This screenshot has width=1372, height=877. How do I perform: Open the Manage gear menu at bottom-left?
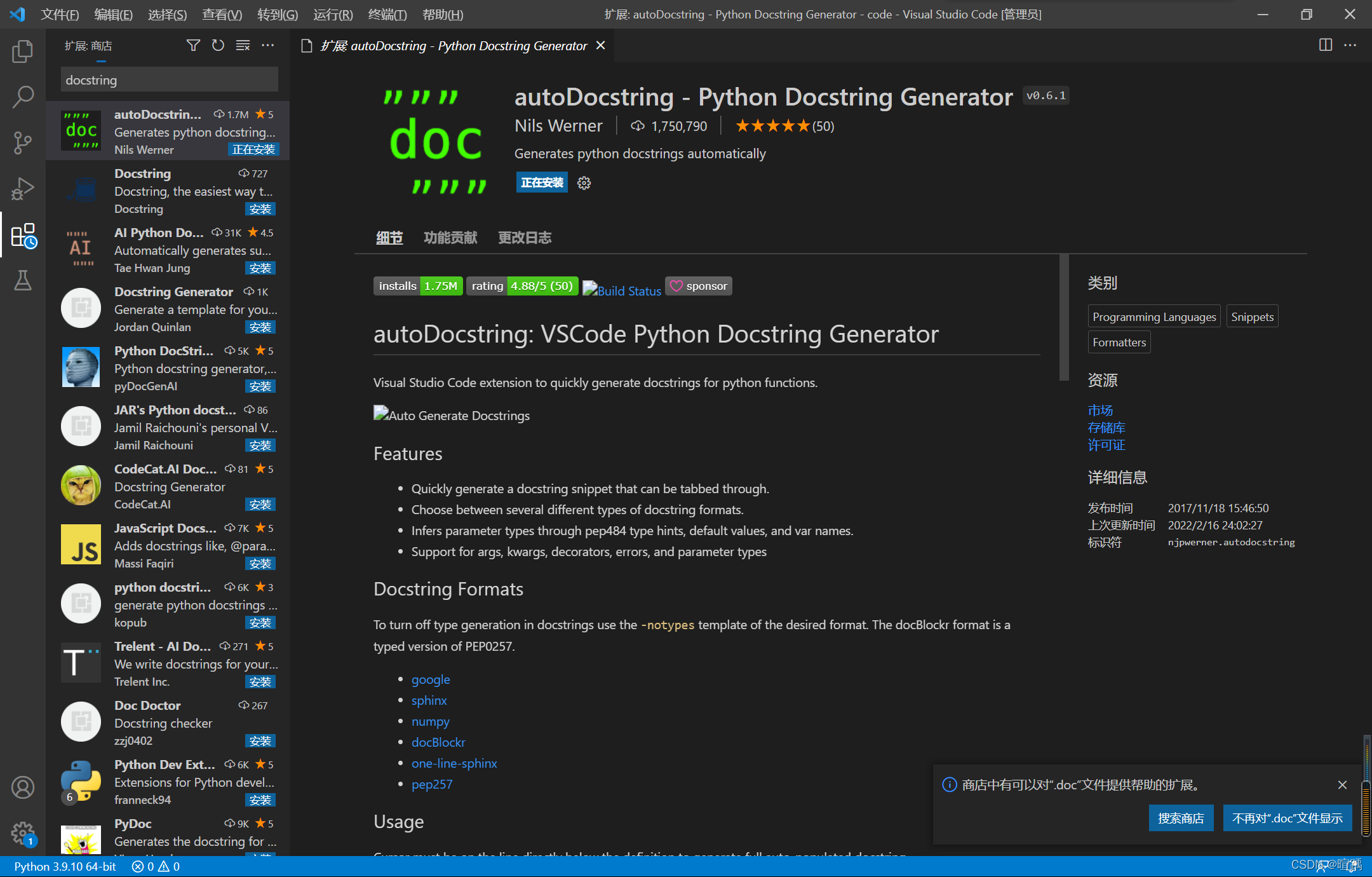tap(23, 833)
